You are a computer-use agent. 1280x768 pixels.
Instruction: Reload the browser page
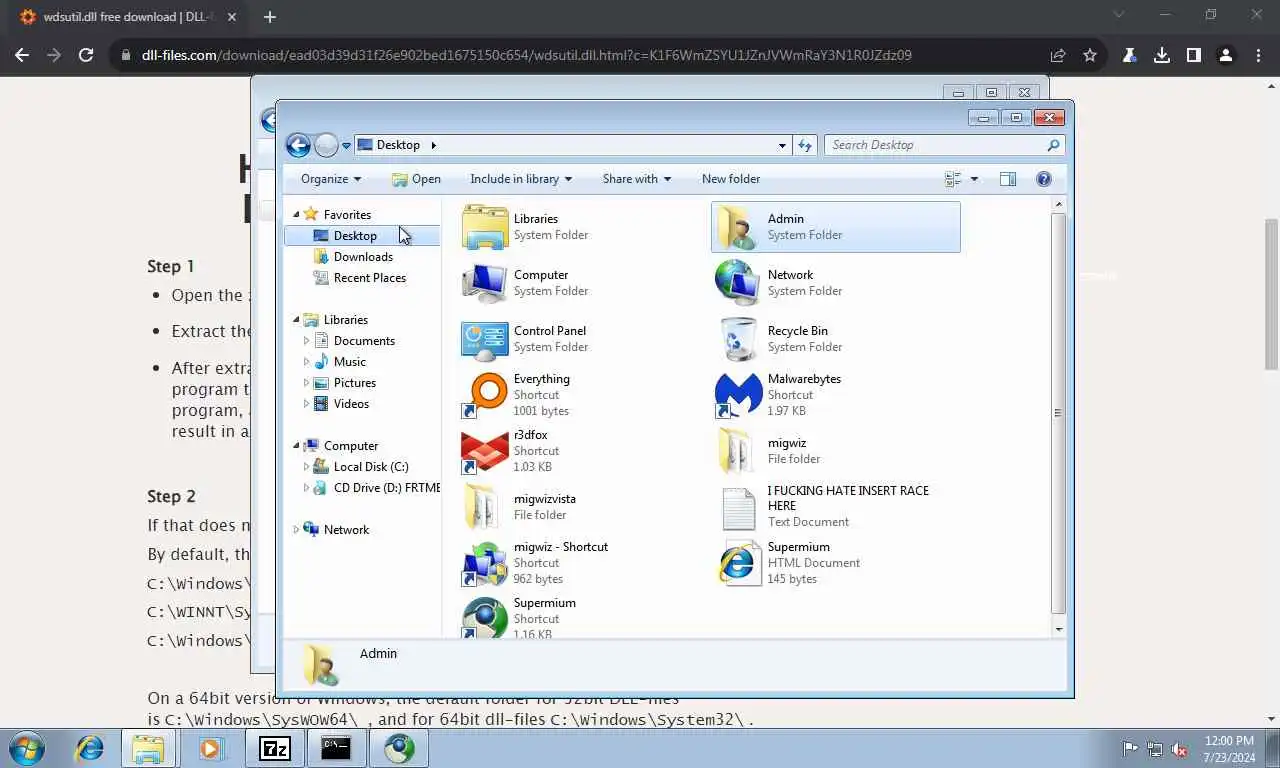(86, 56)
